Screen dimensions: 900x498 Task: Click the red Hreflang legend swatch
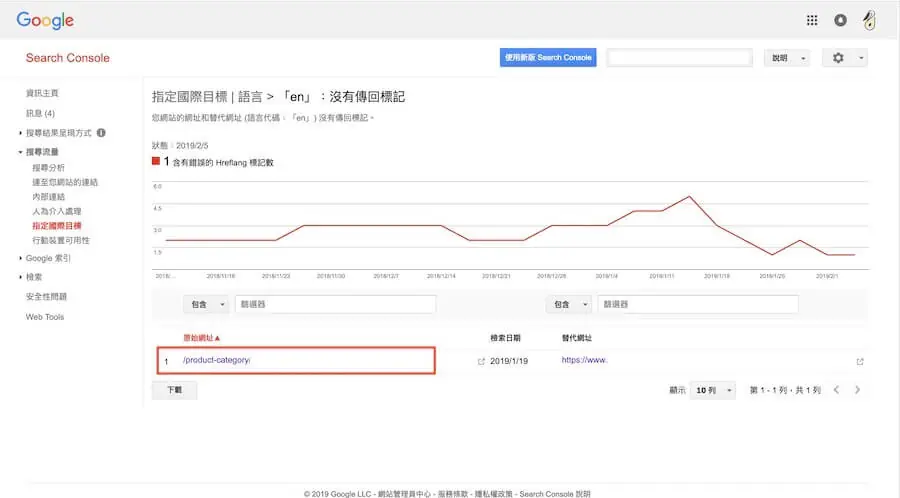click(156, 161)
